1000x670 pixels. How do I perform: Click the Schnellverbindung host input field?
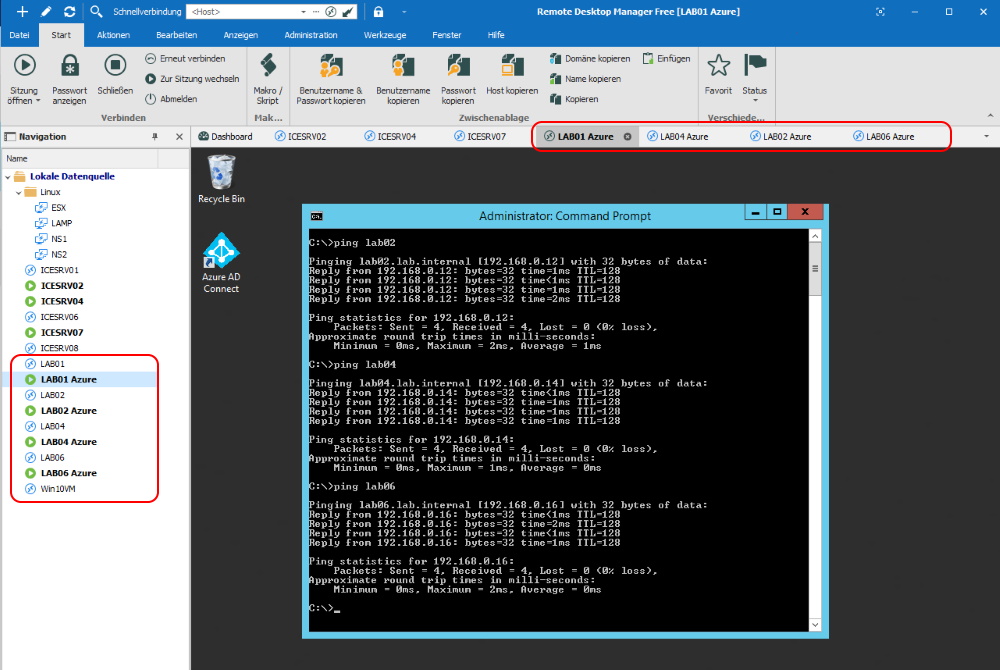click(x=242, y=11)
